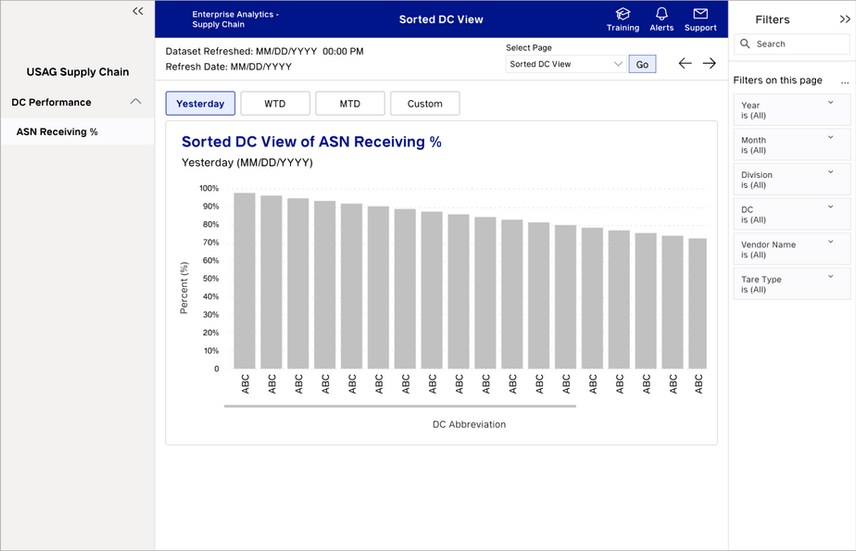Collapse the left navigation pane

138,11
